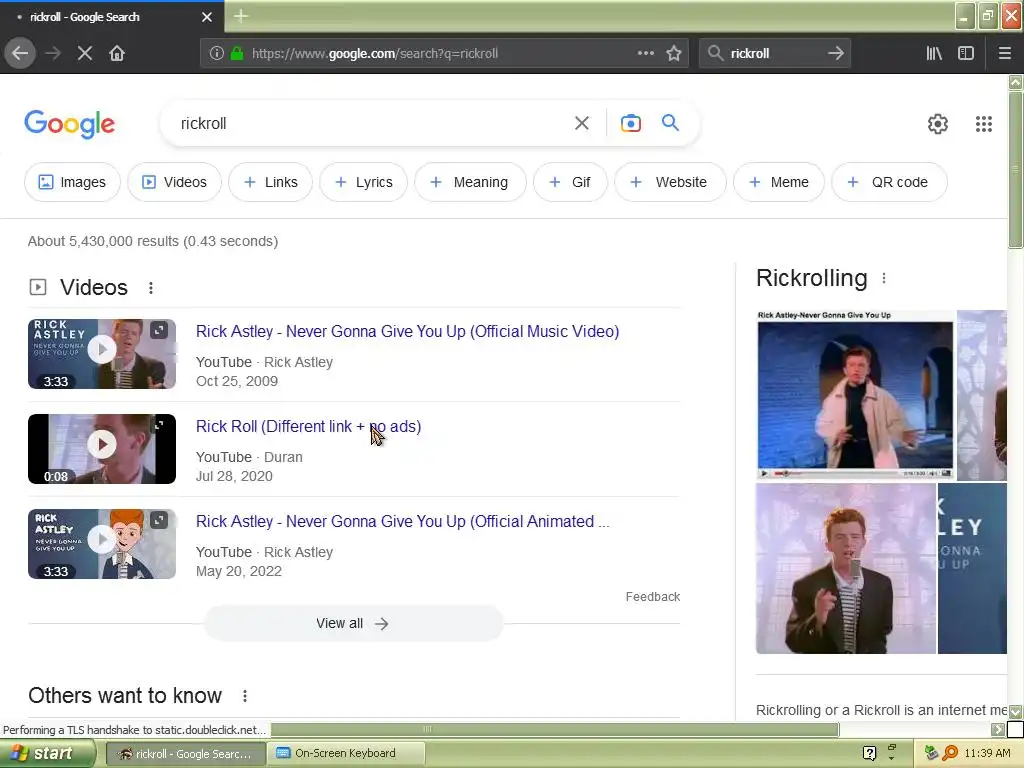Submit search with the toolbar arrow
Image resolution: width=1024 pixels, height=768 pixels.
coord(836,54)
